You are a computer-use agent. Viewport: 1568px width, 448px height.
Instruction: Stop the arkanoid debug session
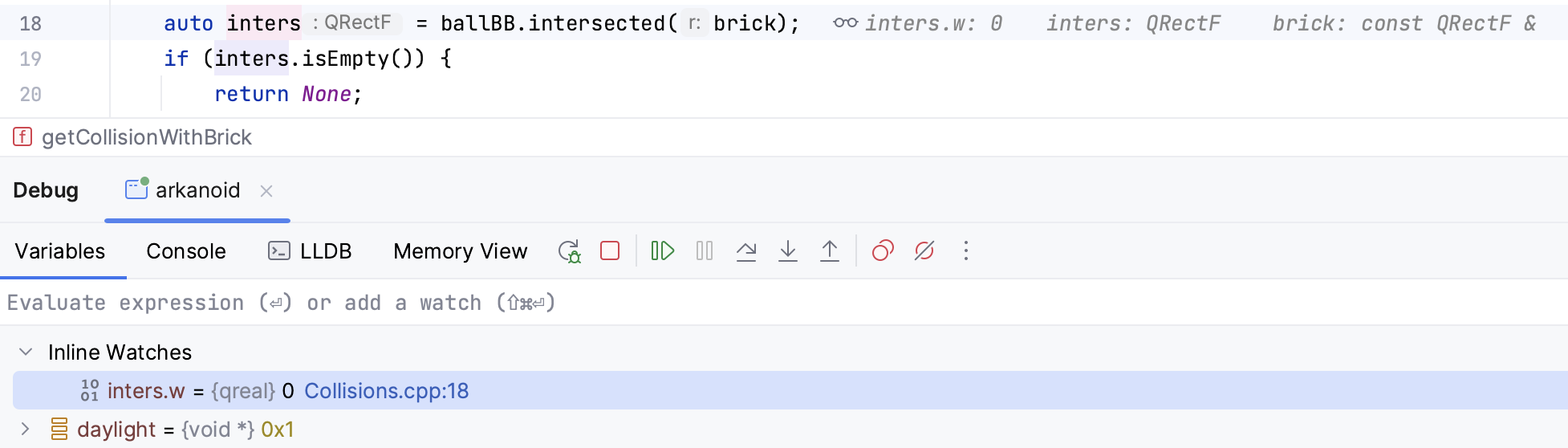click(610, 251)
